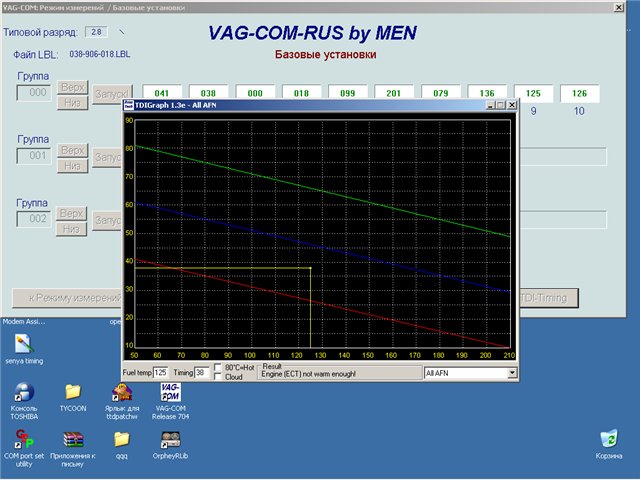Click the Result message text
This screenshot has width=640, height=480.
(309, 374)
